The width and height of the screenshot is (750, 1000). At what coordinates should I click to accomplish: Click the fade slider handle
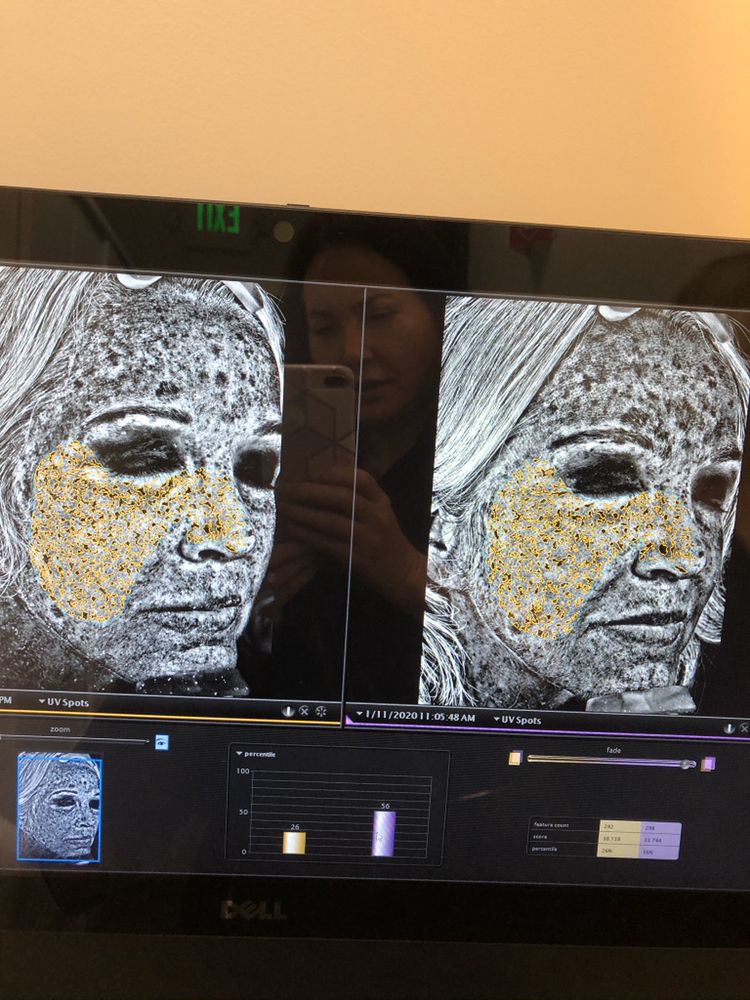point(688,764)
